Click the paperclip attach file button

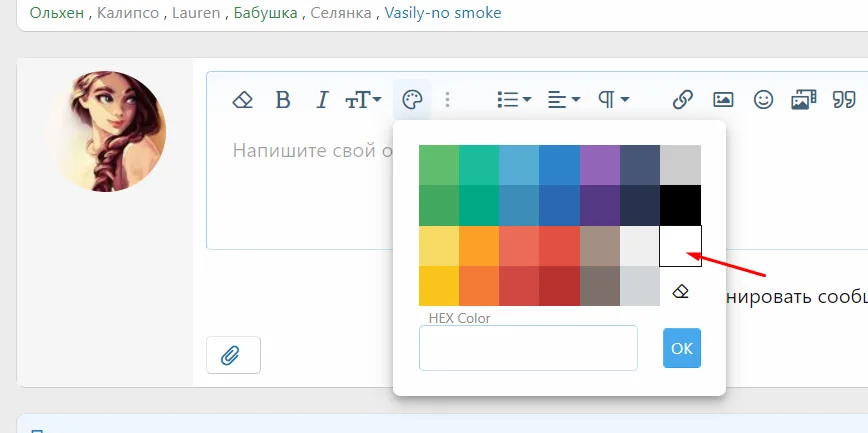pyautogui.click(x=233, y=355)
